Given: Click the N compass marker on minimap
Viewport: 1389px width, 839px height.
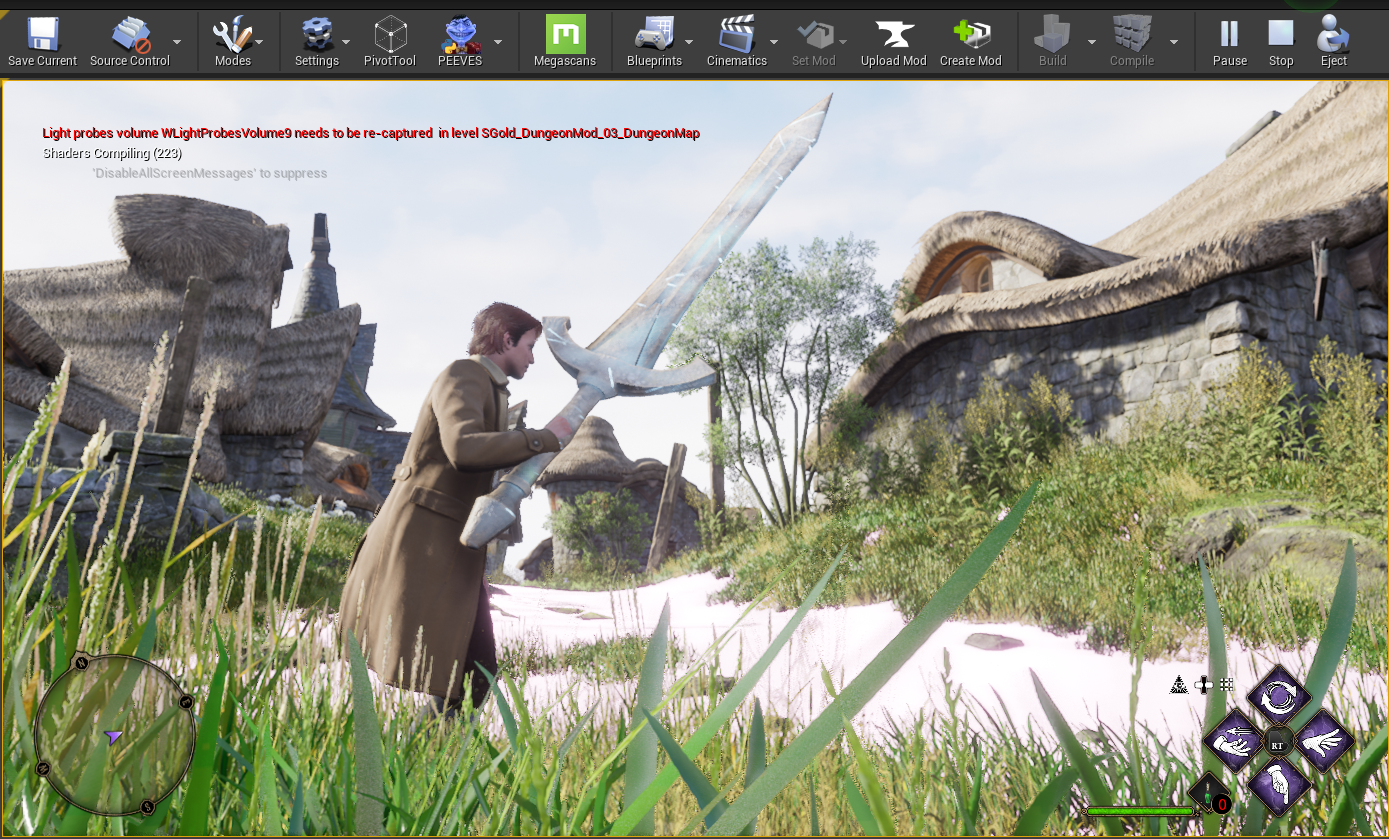Looking at the screenshot, I should [x=82, y=663].
